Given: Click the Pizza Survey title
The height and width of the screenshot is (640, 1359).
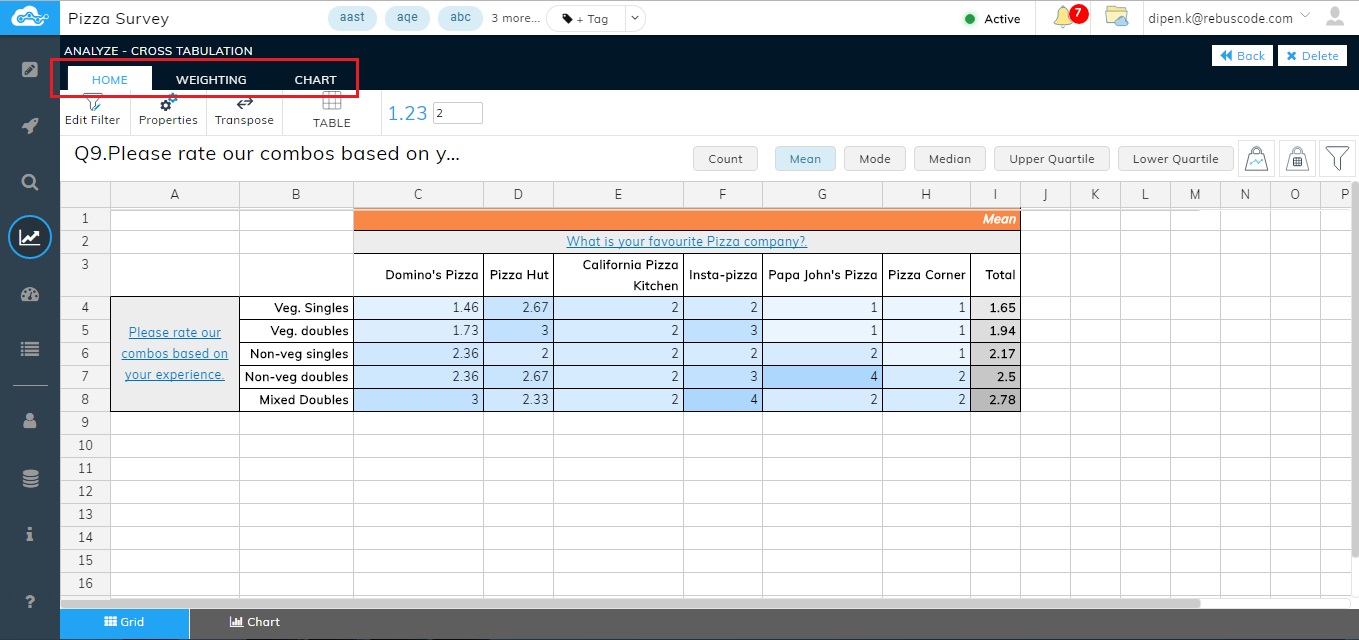Looking at the screenshot, I should coord(118,18).
